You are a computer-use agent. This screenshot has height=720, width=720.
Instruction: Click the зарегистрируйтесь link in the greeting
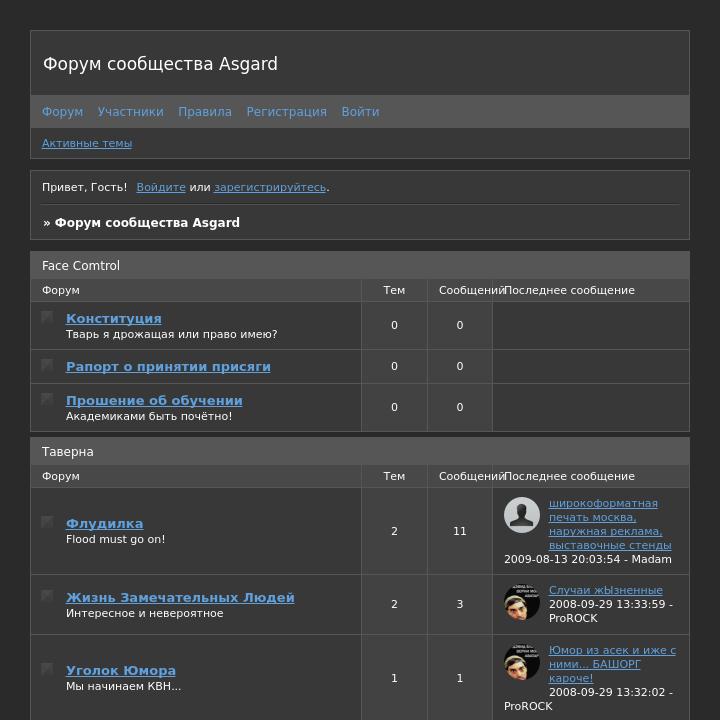coord(270,187)
